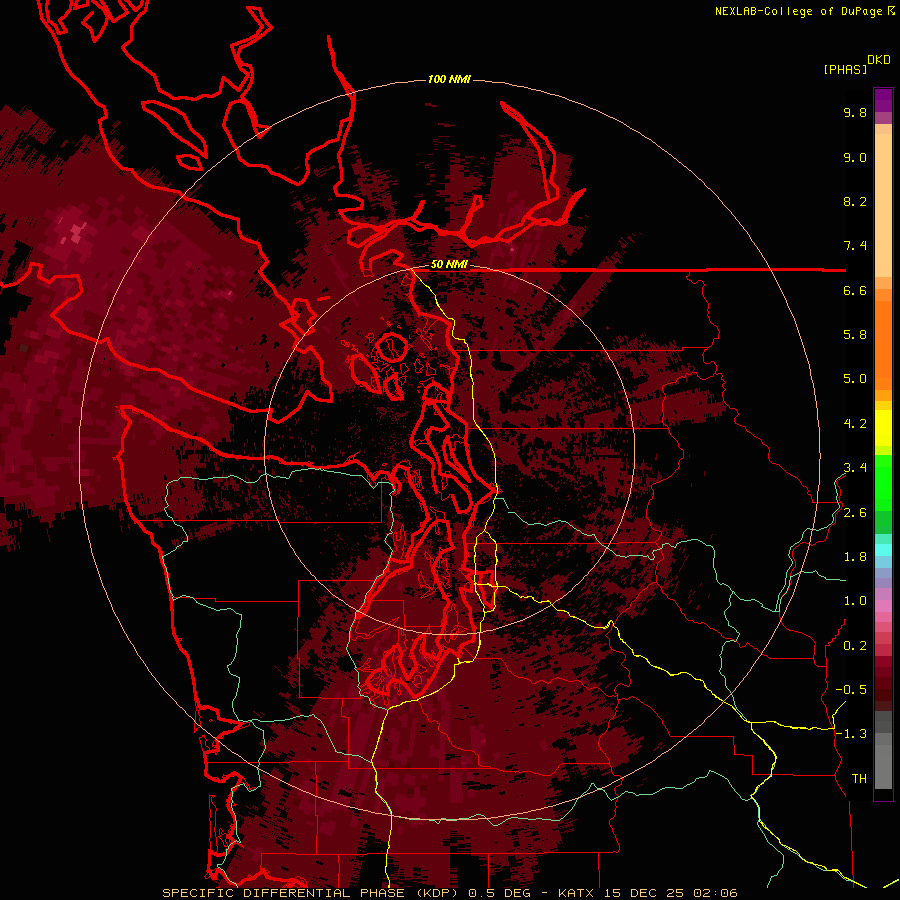Select the 7.4 value on the color scale
This screenshot has width=900, height=900.
(855, 246)
